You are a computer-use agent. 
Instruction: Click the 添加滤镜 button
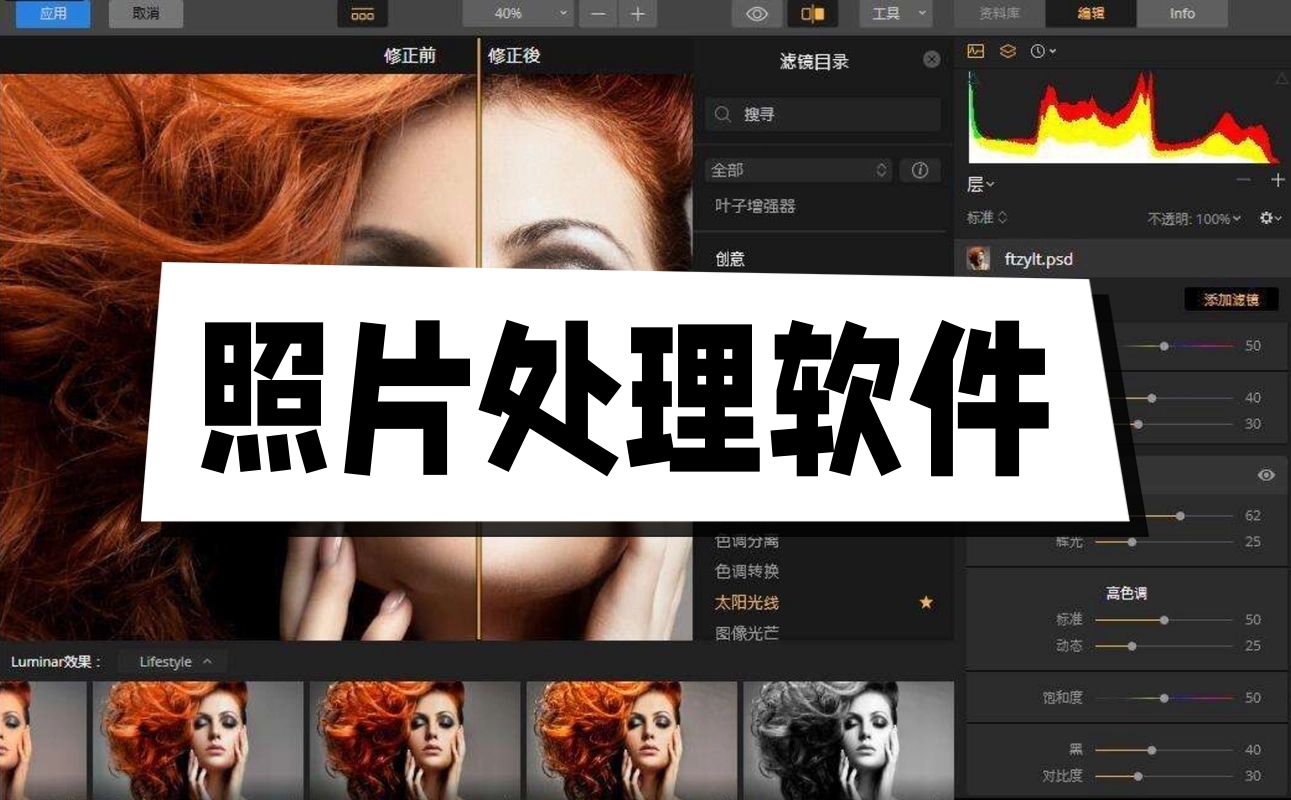[x=1231, y=298]
